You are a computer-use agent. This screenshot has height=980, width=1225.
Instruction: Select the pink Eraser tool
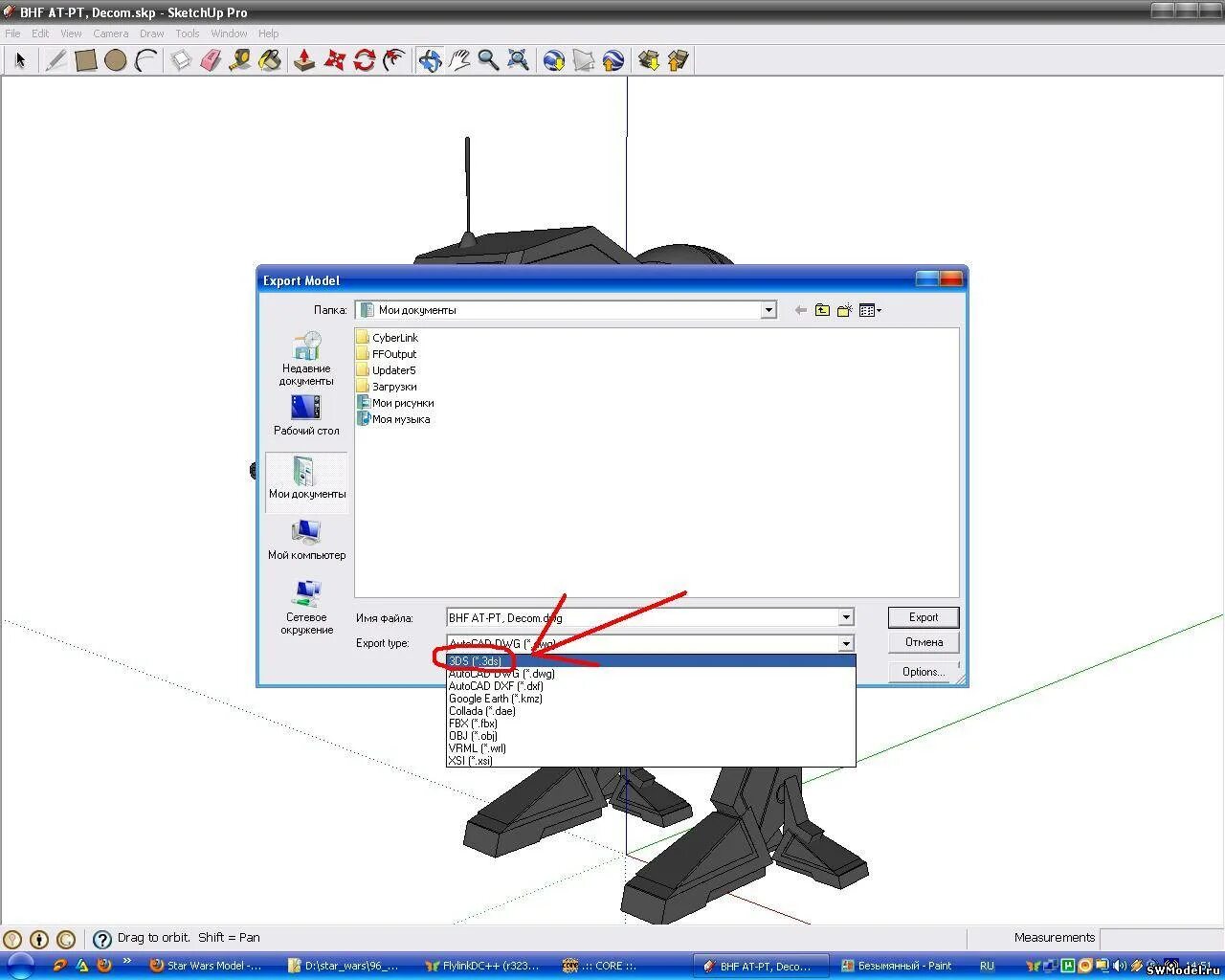[211, 60]
